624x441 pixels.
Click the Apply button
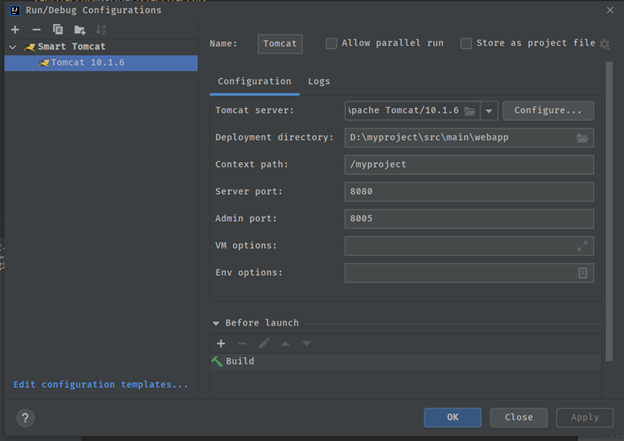click(x=585, y=417)
